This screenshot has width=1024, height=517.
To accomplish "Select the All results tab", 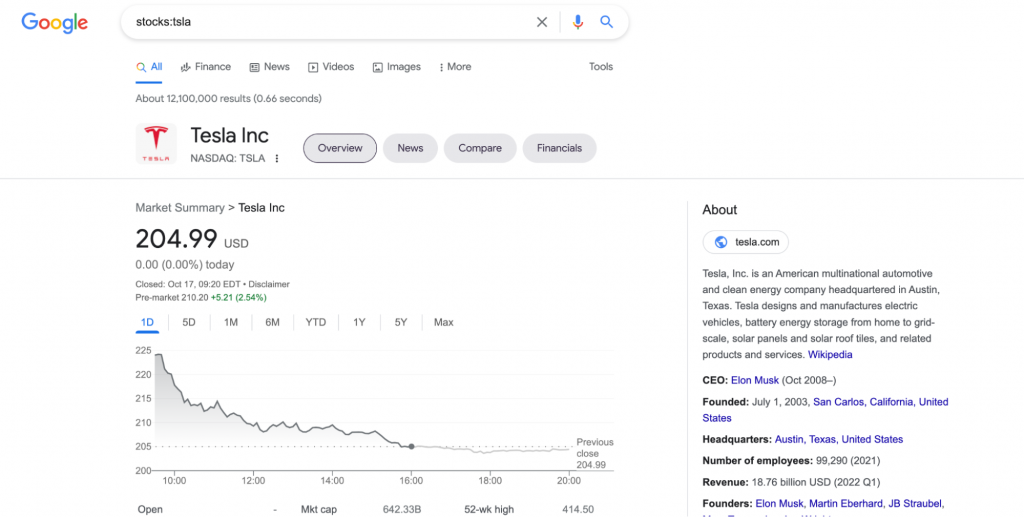I will [149, 67].
